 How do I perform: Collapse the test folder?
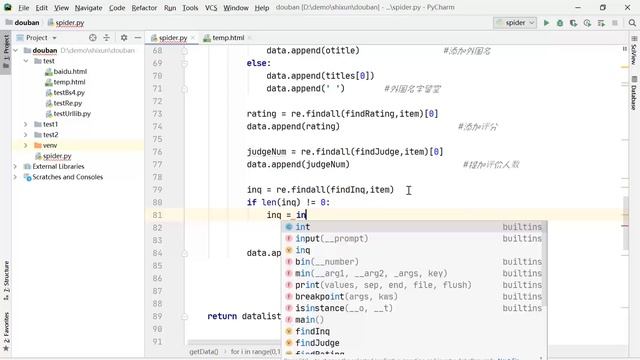pyautogui.click(x=26, y=61)
